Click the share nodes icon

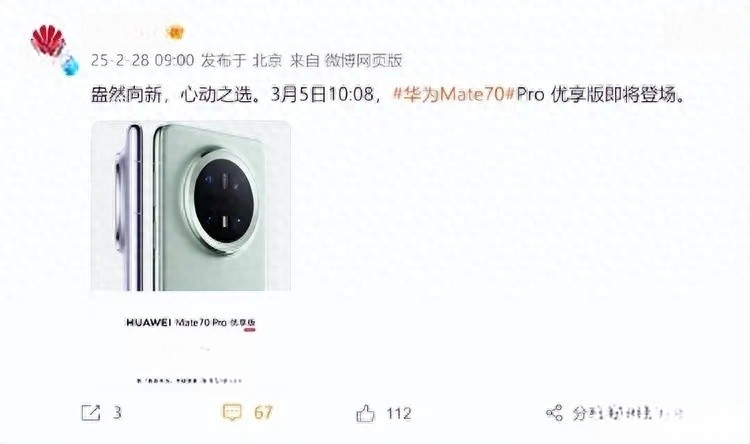tap(554, 413)
